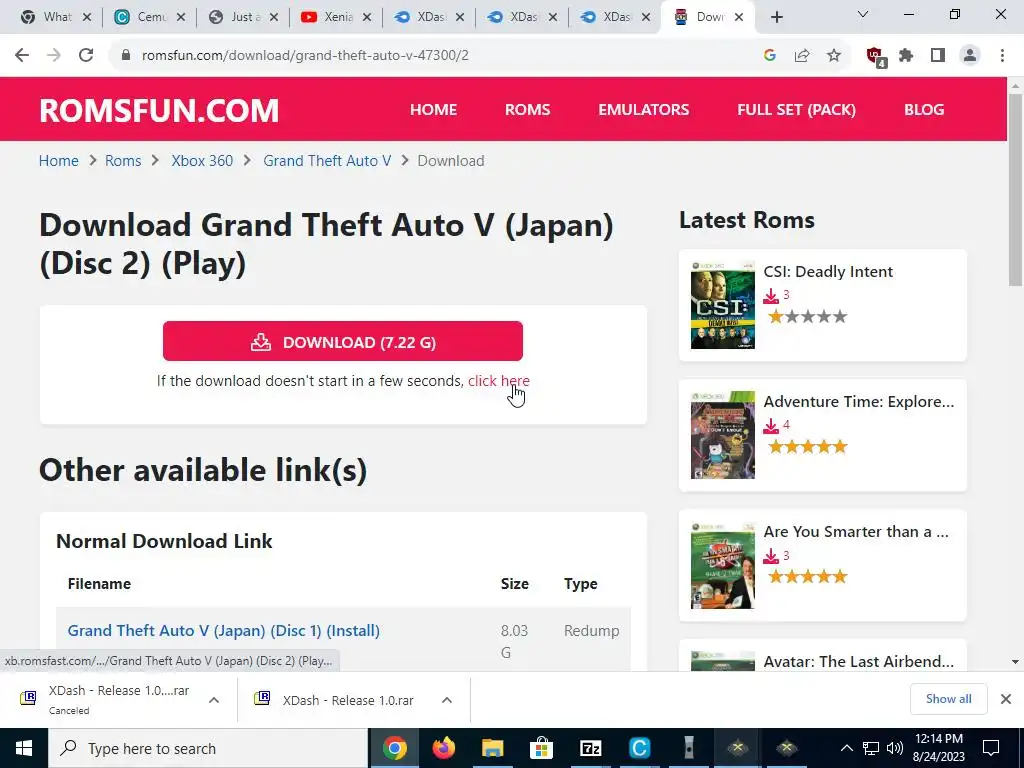Click the Google icon in address bar
This screenshot has height=768, width=1024.
(x=770, y=56)
